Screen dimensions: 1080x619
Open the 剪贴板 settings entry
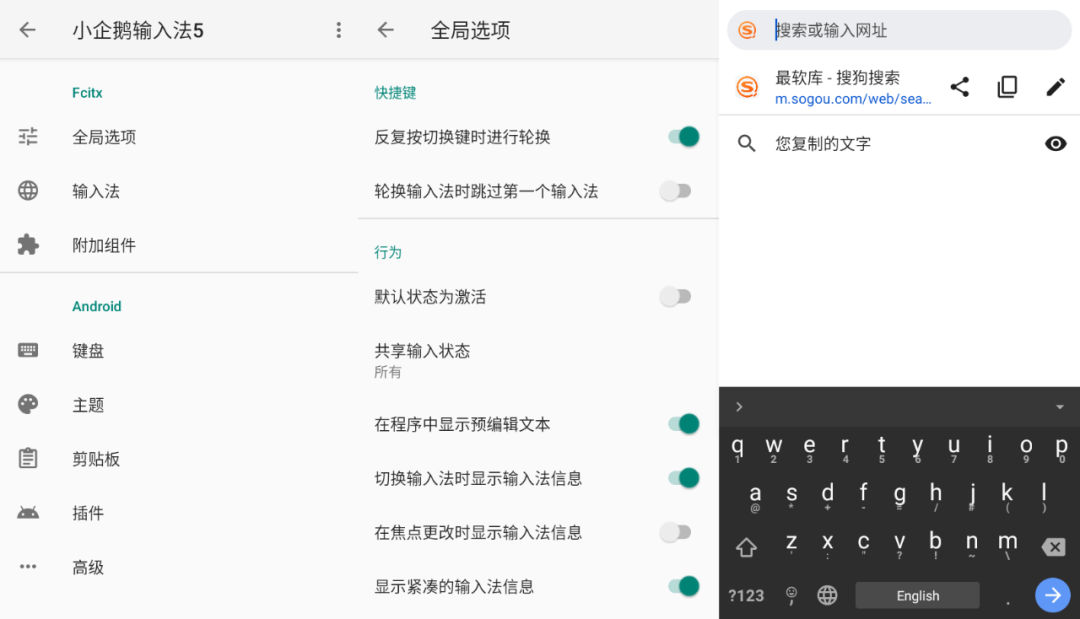179,459
